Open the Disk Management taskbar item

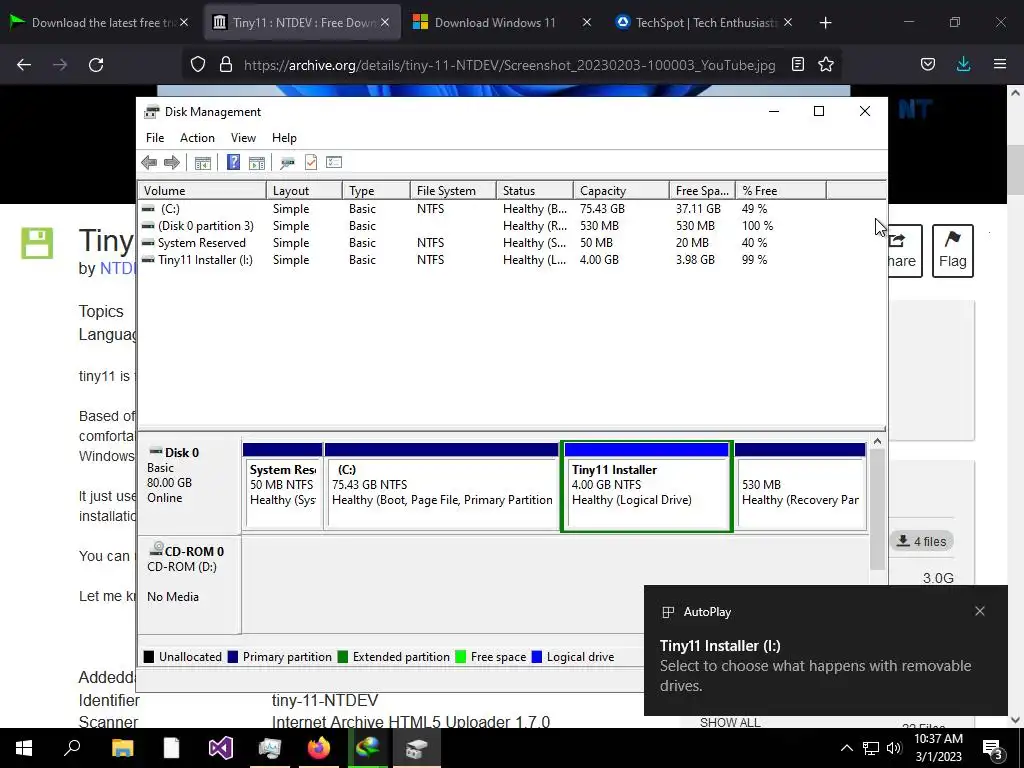click(x=417, y=748)
